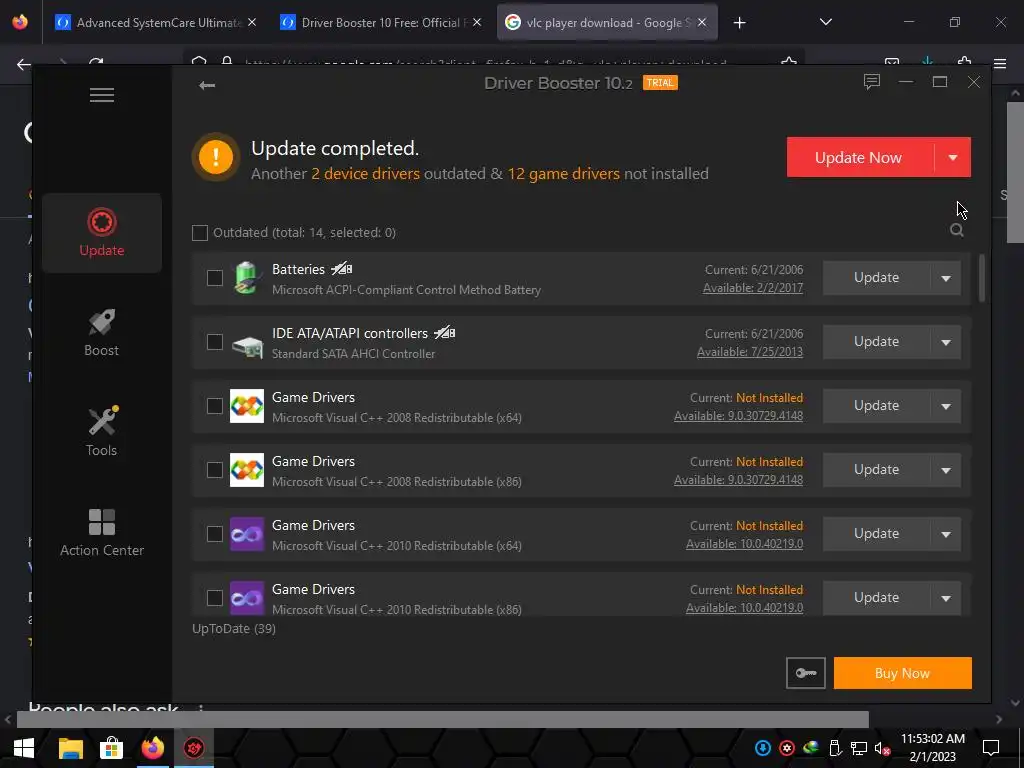Image resolution: width=1024 pixels, height=768 pixels.
Task: Expand the Batteries Update dropdown arrow
Action: 946,278
